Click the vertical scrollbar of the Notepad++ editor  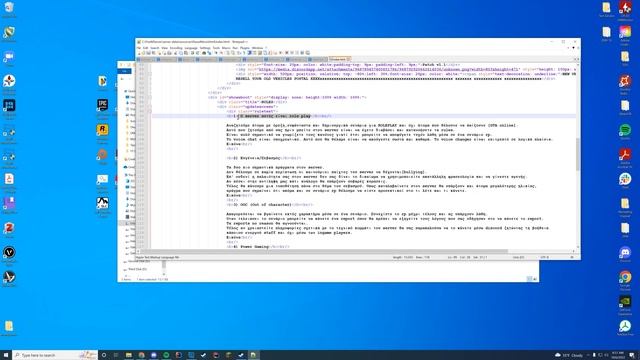pyautogui.click(x=578, y=155)
